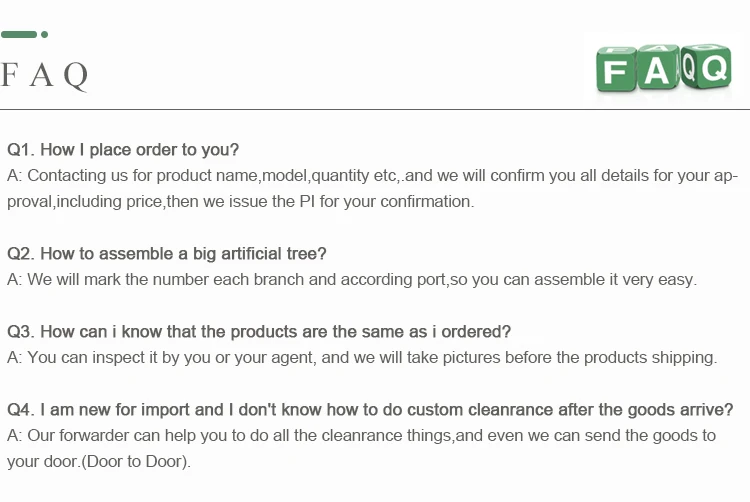The height and width of the screenshot is (502, 750).
Task: Select question Q4 about custom clearance
Action: click(370, 410)
